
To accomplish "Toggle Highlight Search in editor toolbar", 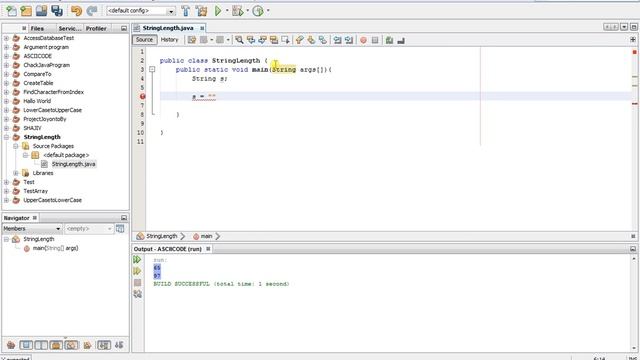I will click(274, 40).
